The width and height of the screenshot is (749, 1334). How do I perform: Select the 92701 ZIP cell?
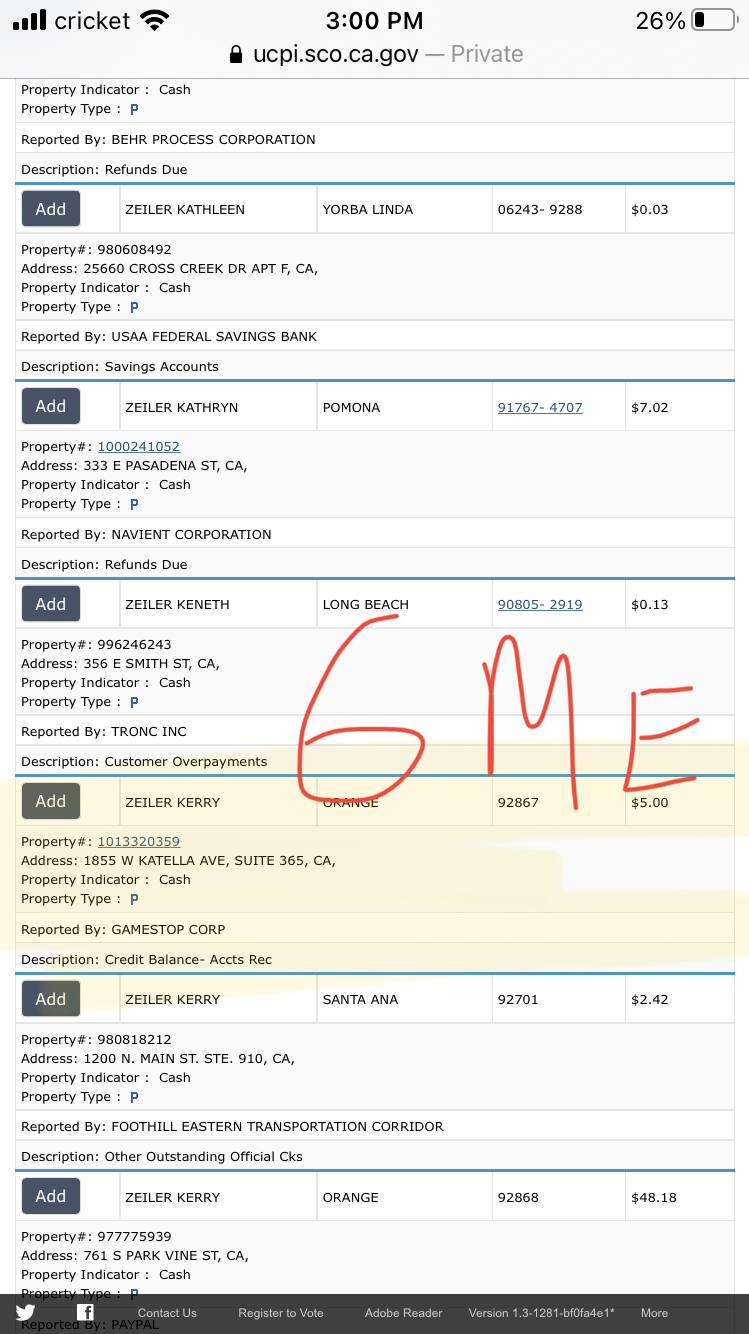click(x=559, y=999)
